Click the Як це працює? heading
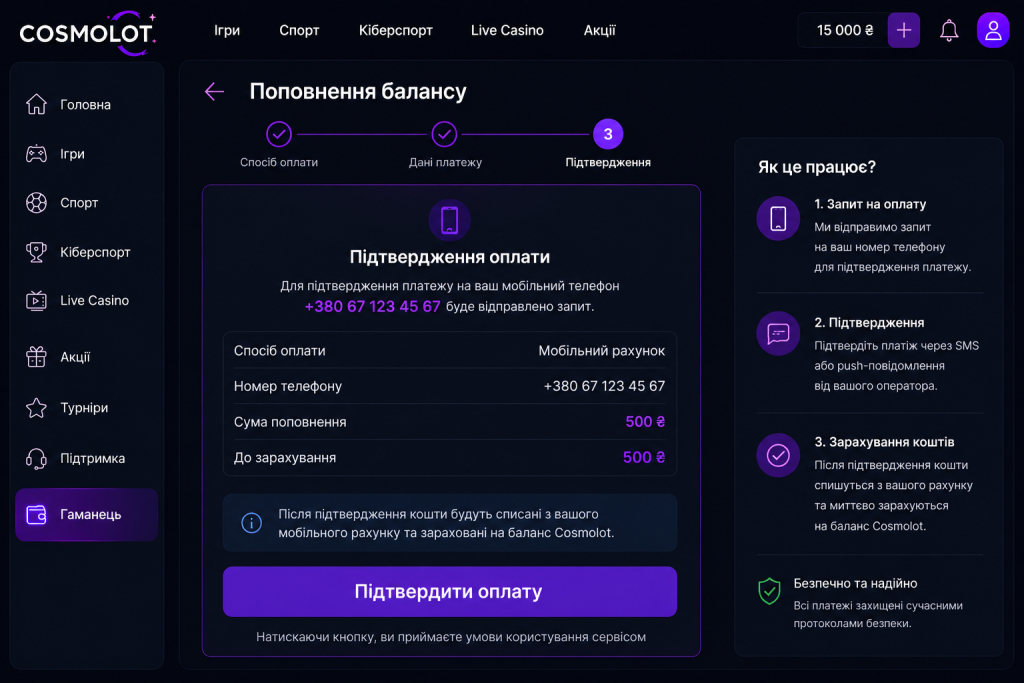Image resolution: width=1024 pixels, height=683 pixels. (816, 167)
